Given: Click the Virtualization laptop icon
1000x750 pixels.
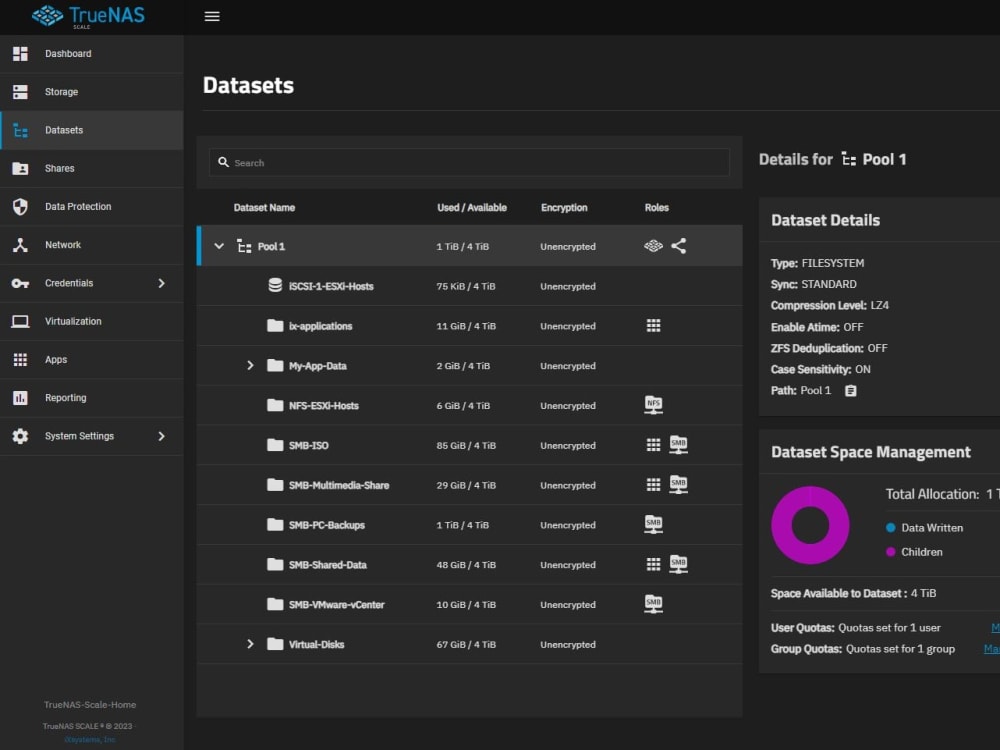Looking at the screenshot, I should [x=20, y=321].
